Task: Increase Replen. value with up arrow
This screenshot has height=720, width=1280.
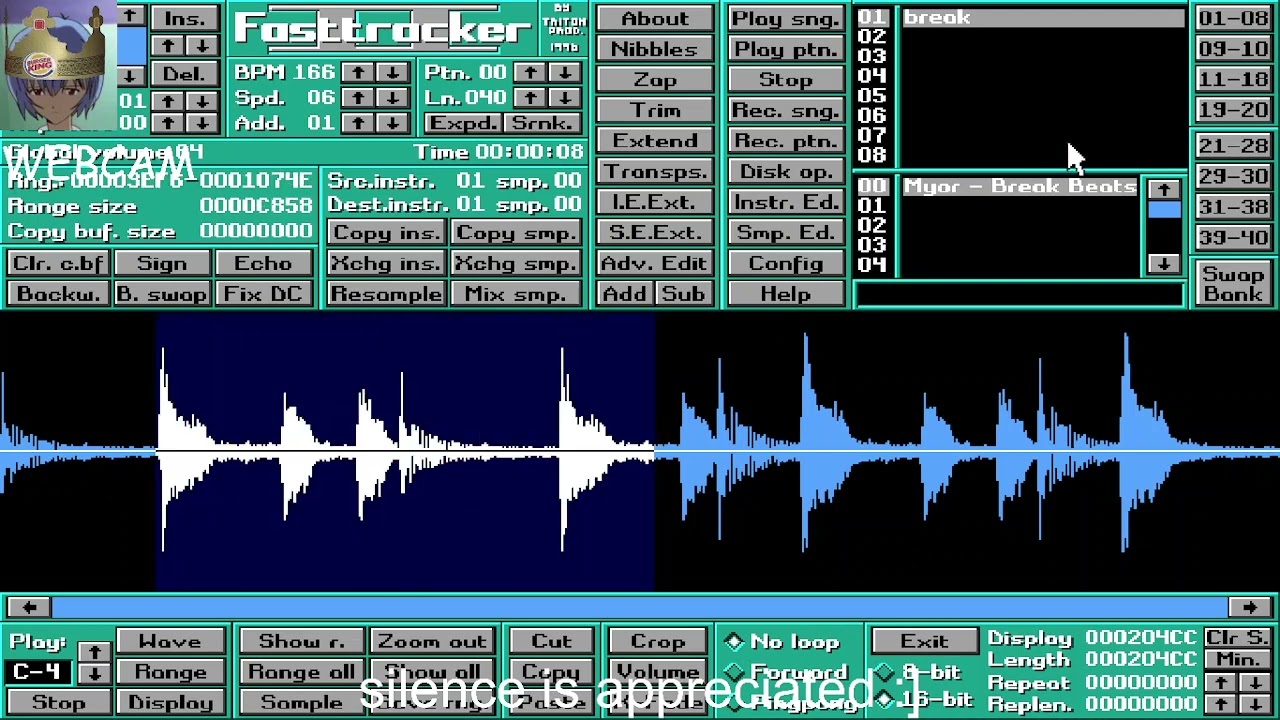Action: point(1221,704)
